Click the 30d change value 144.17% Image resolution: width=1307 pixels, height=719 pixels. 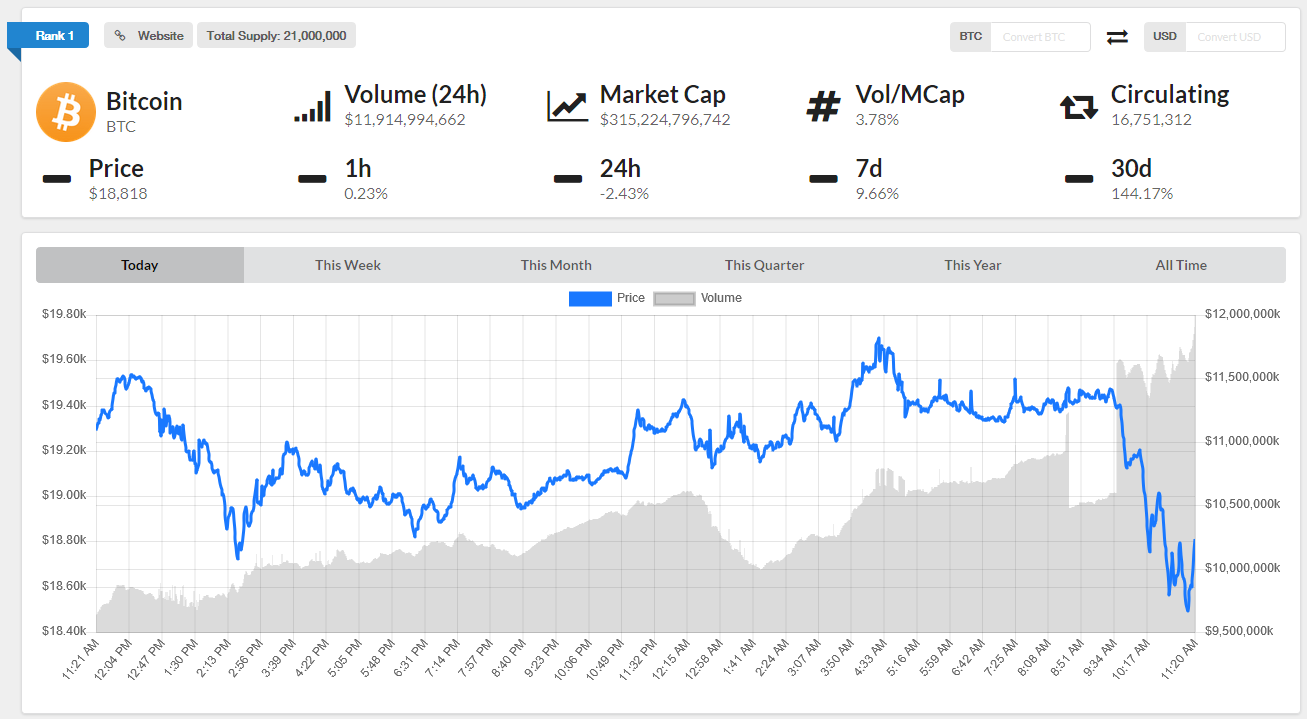point(1142,194)
